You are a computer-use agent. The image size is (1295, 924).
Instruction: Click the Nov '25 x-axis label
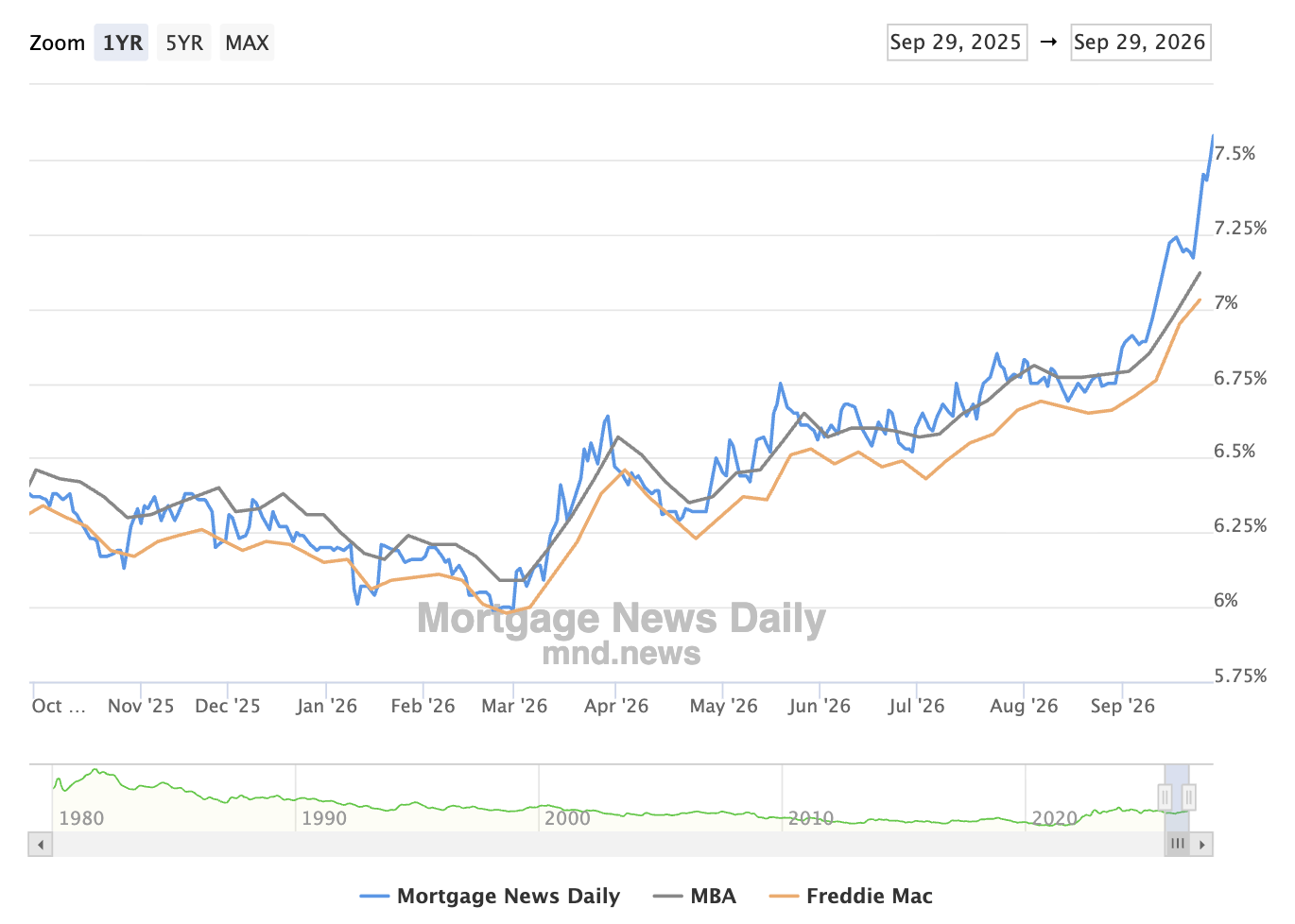141,706
